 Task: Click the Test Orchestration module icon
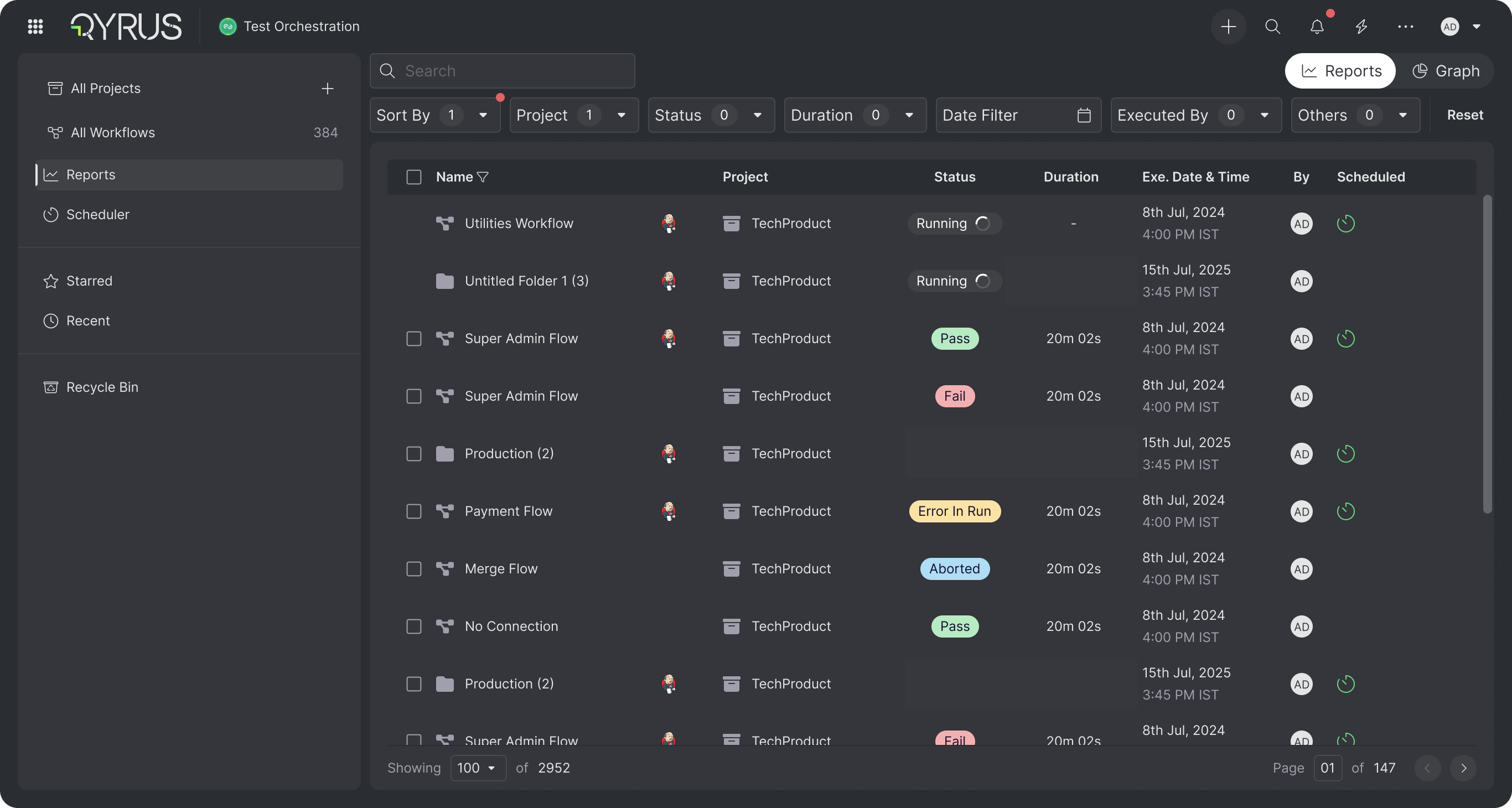(x=227, y=27)
